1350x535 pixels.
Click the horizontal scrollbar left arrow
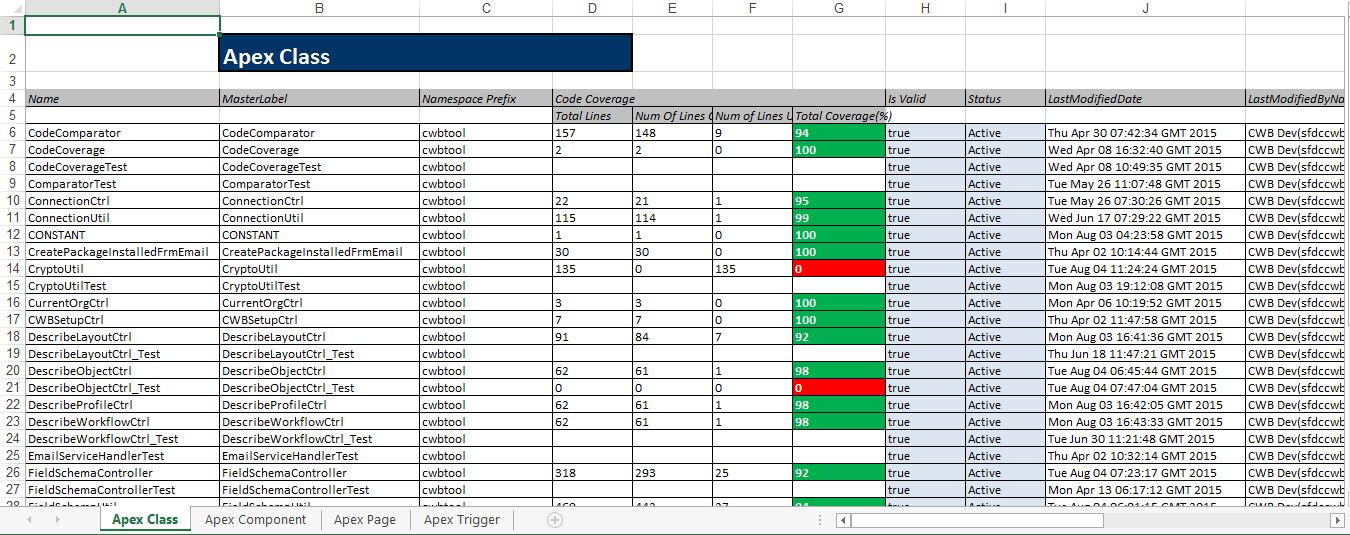(x=844, y=520)
